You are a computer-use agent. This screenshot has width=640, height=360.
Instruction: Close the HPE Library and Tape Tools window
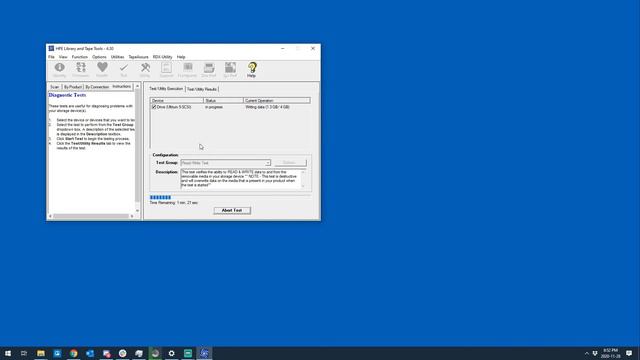tap(313, 48)
